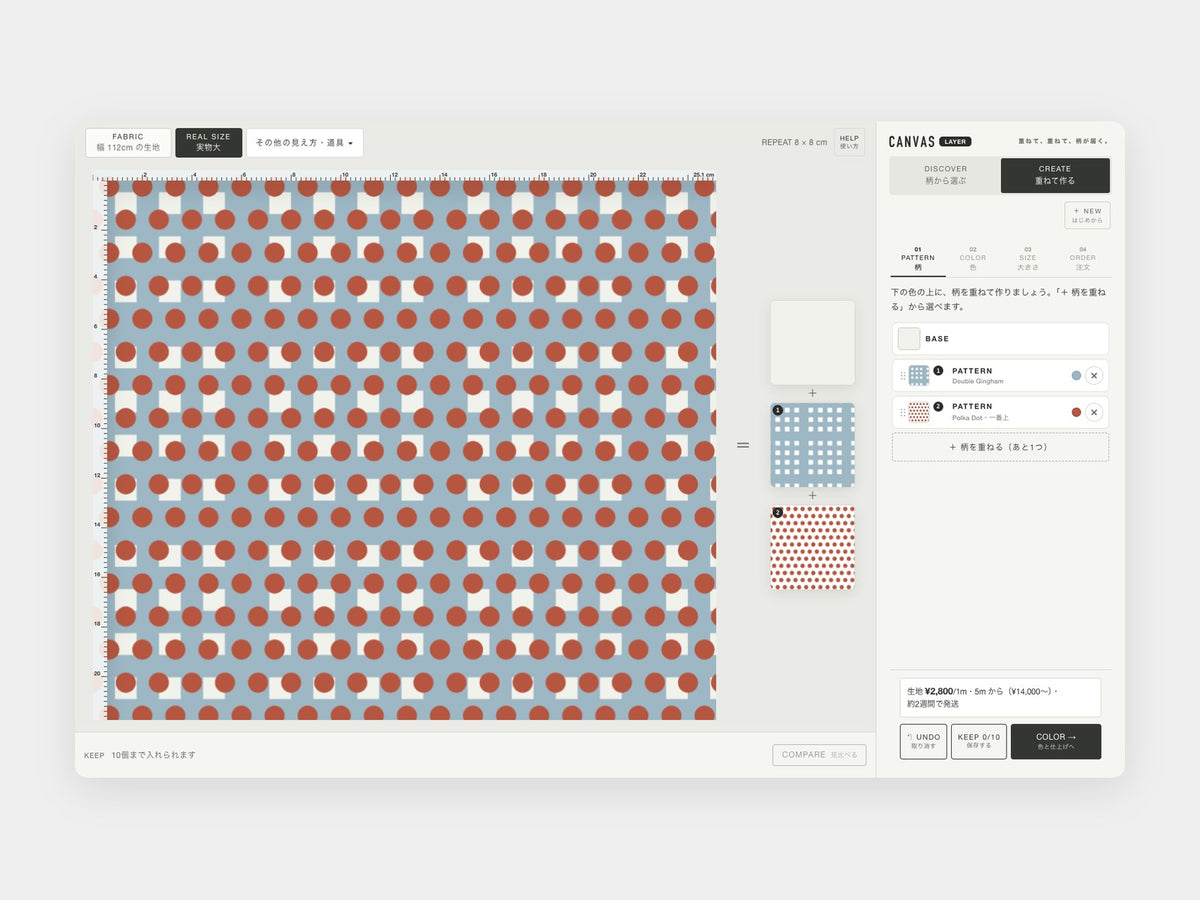Go to the 03 SIZE step tab
This screenshot has height=900, width=1200.
1028,259
